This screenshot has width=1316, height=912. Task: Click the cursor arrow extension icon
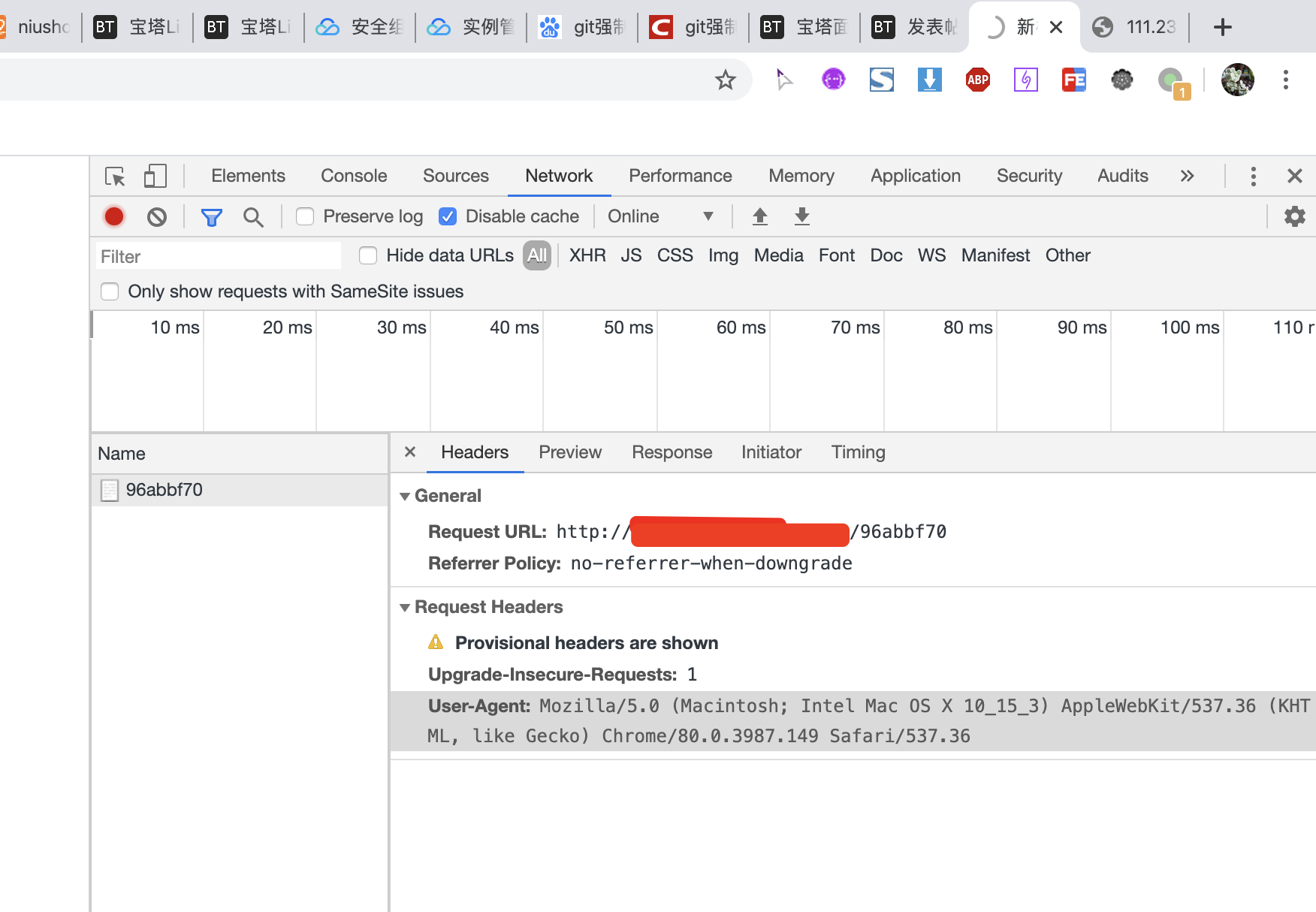point(783,79)
